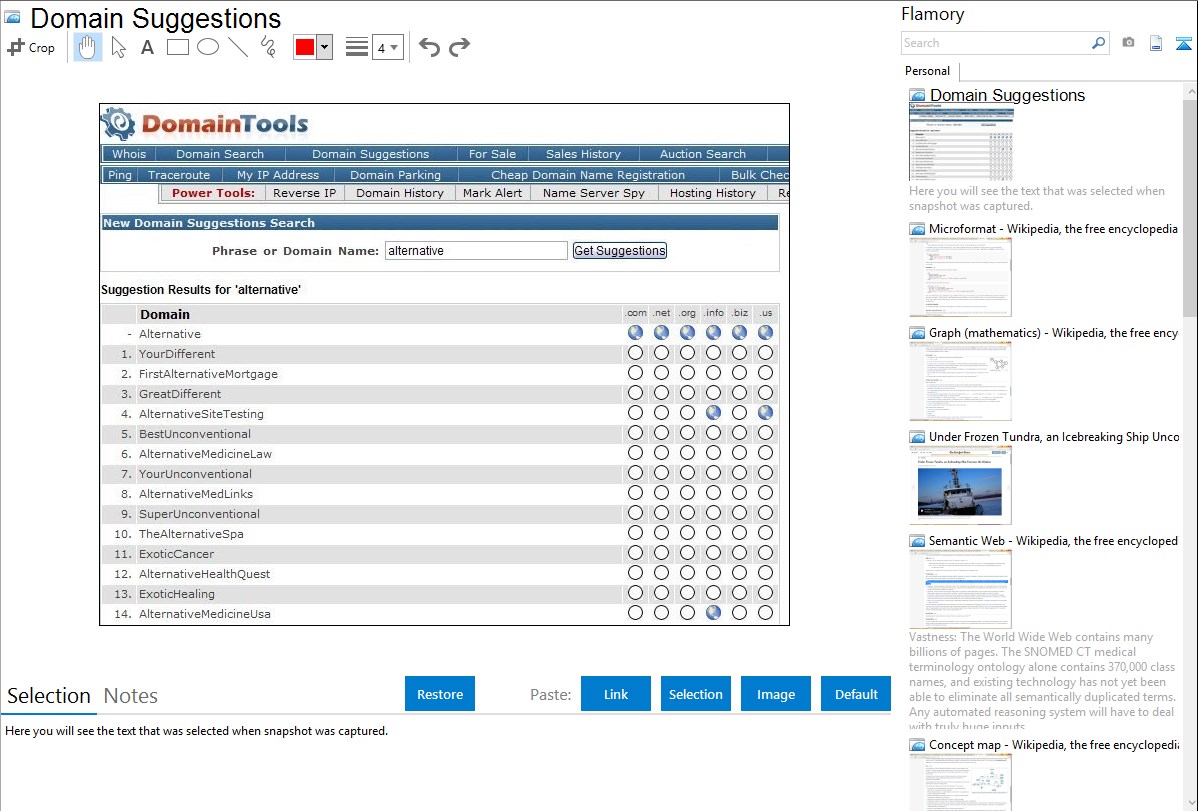Open the Personal tab
The width and height of the screenshot is (1198, 811).
pyautogui.click(x=928, y=71)
